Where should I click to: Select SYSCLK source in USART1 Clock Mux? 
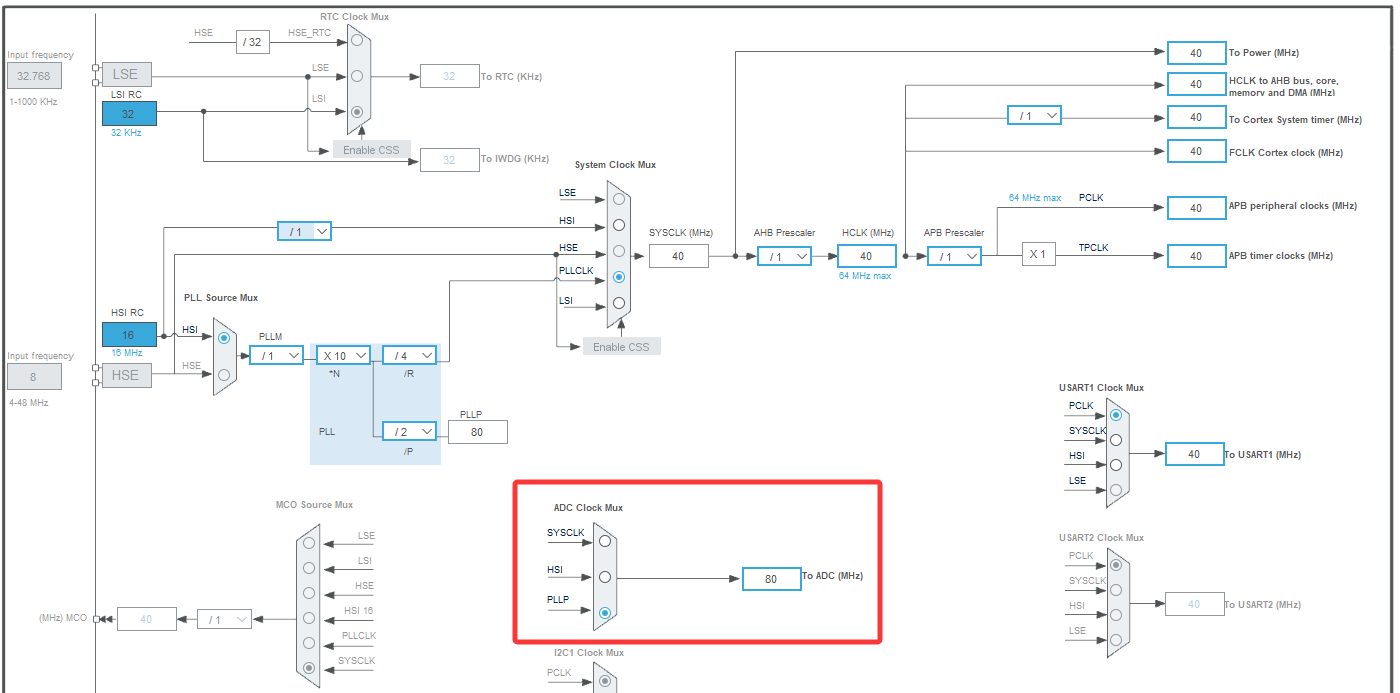pyautogui.click(x=1116, y=438)
